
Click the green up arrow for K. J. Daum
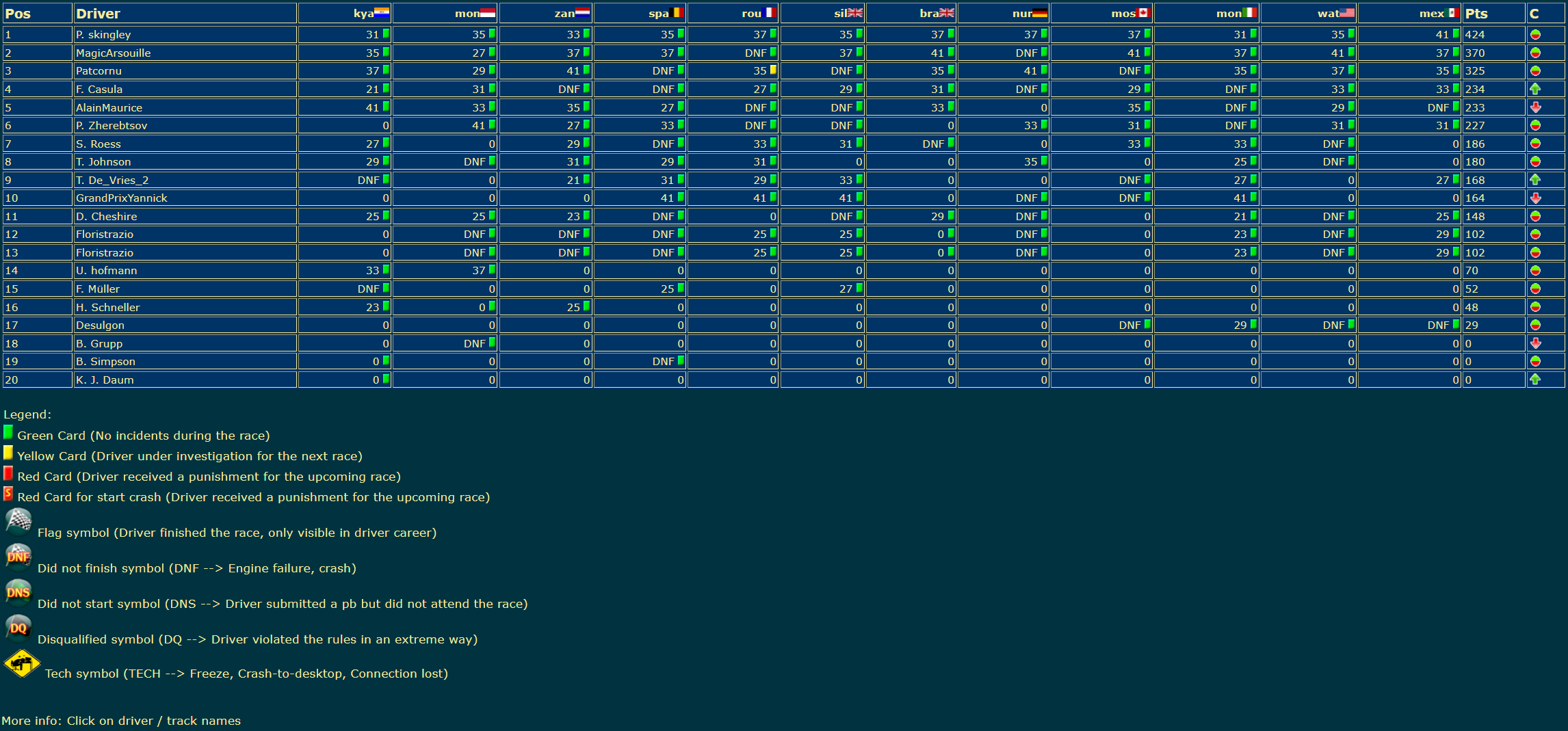pos(1535,380)
